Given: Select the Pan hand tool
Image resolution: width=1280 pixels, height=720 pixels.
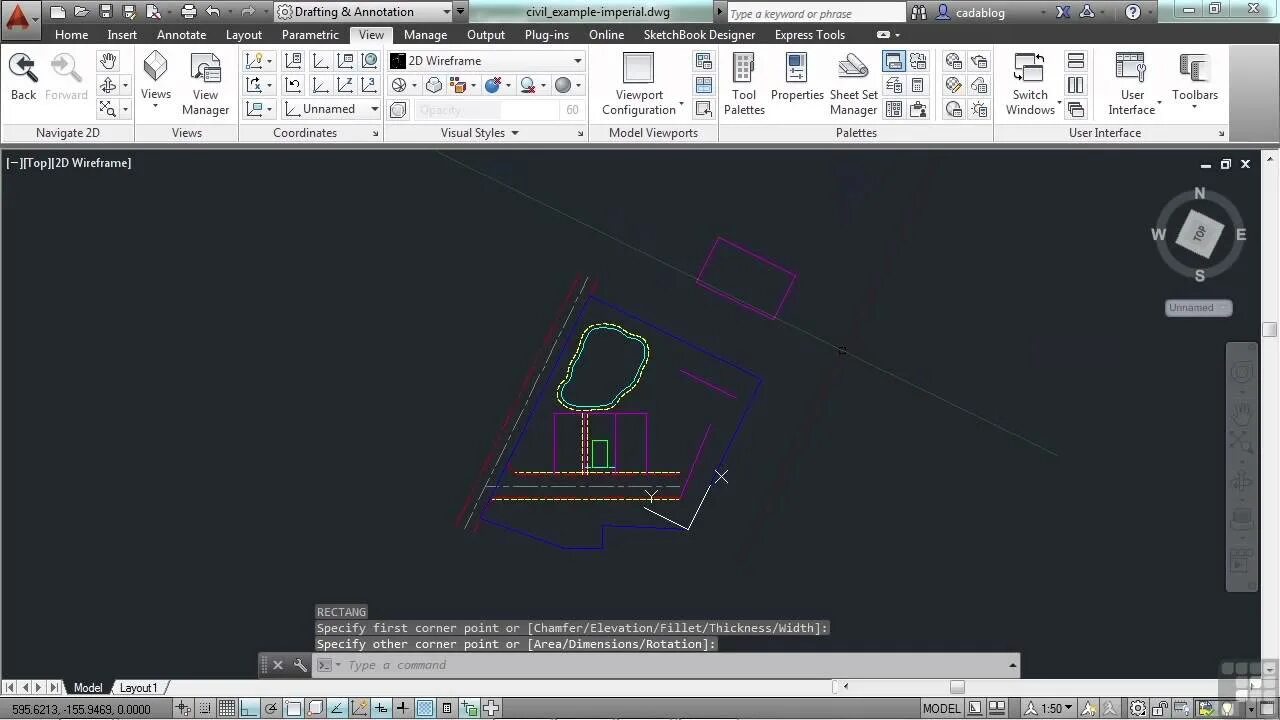Looking at the screenshot, I should (108, 61).
